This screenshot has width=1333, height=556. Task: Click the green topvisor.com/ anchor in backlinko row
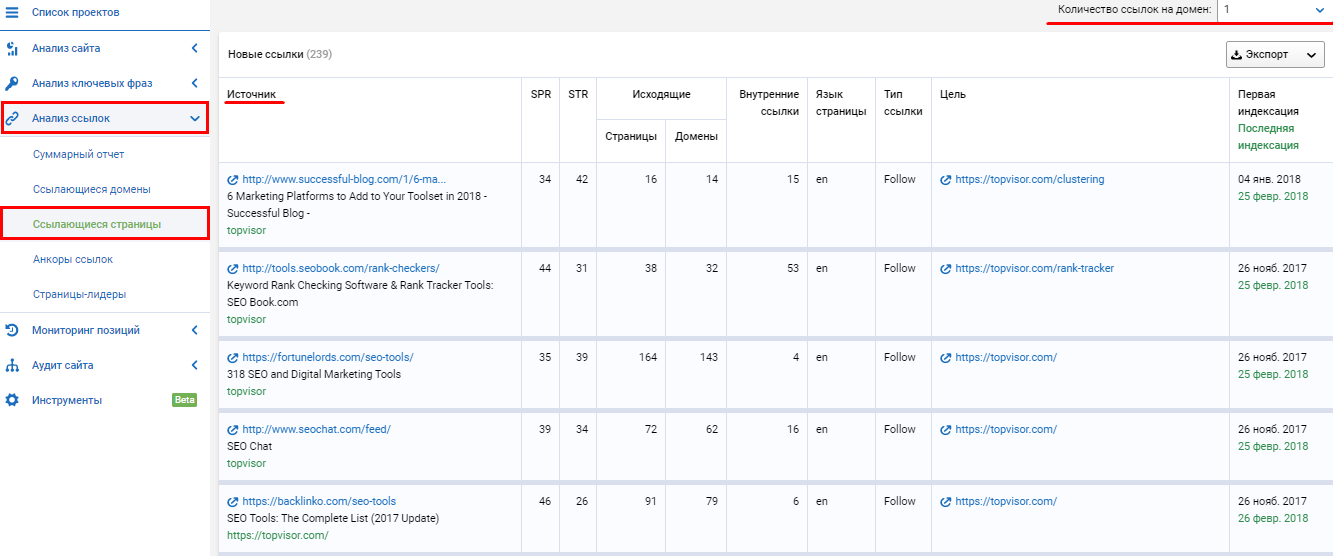(x=277, y=536)
